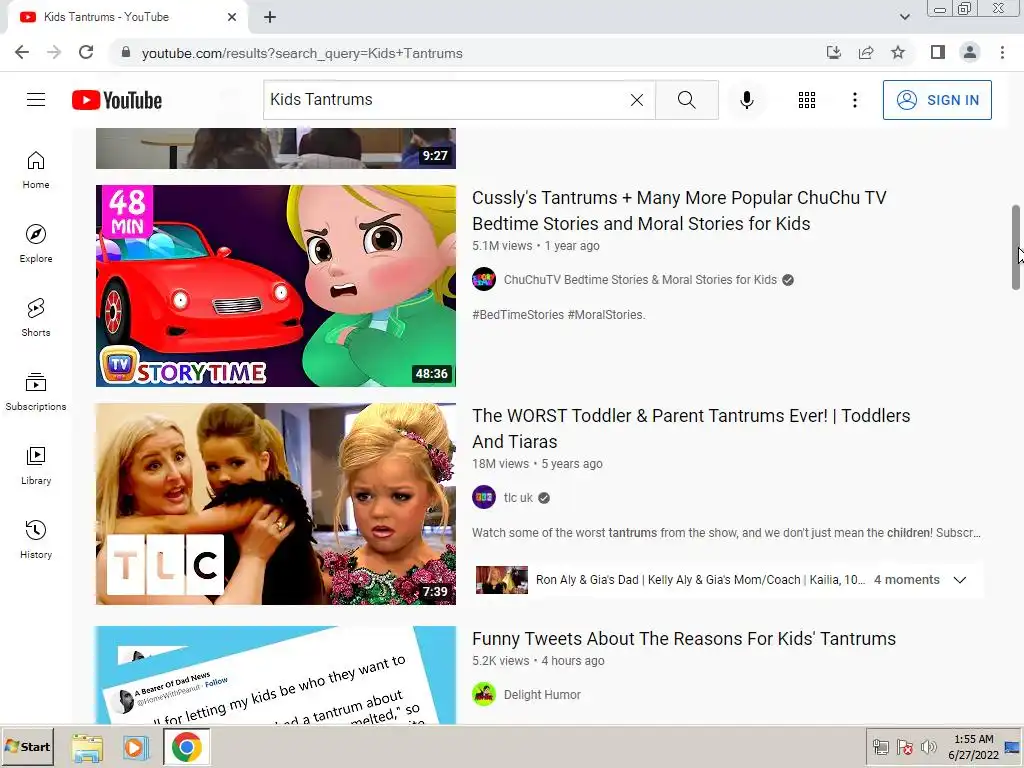Screen dimensions: 1024x768
Task: Go to the YouTube logo homepage
Action: (117, 100)
